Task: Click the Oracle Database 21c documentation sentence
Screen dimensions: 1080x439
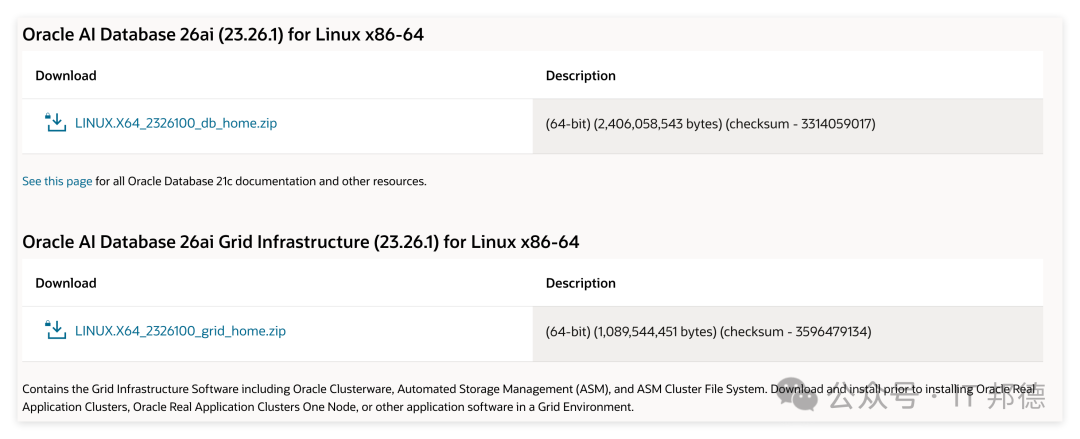Action: 225,182
